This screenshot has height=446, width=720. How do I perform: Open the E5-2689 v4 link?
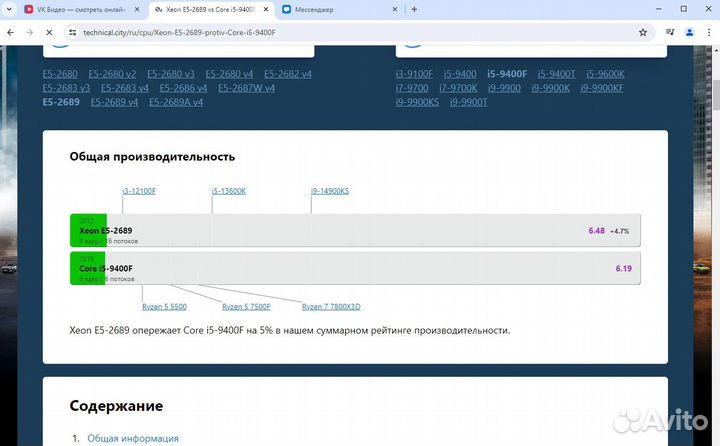(x=114, y=102)
